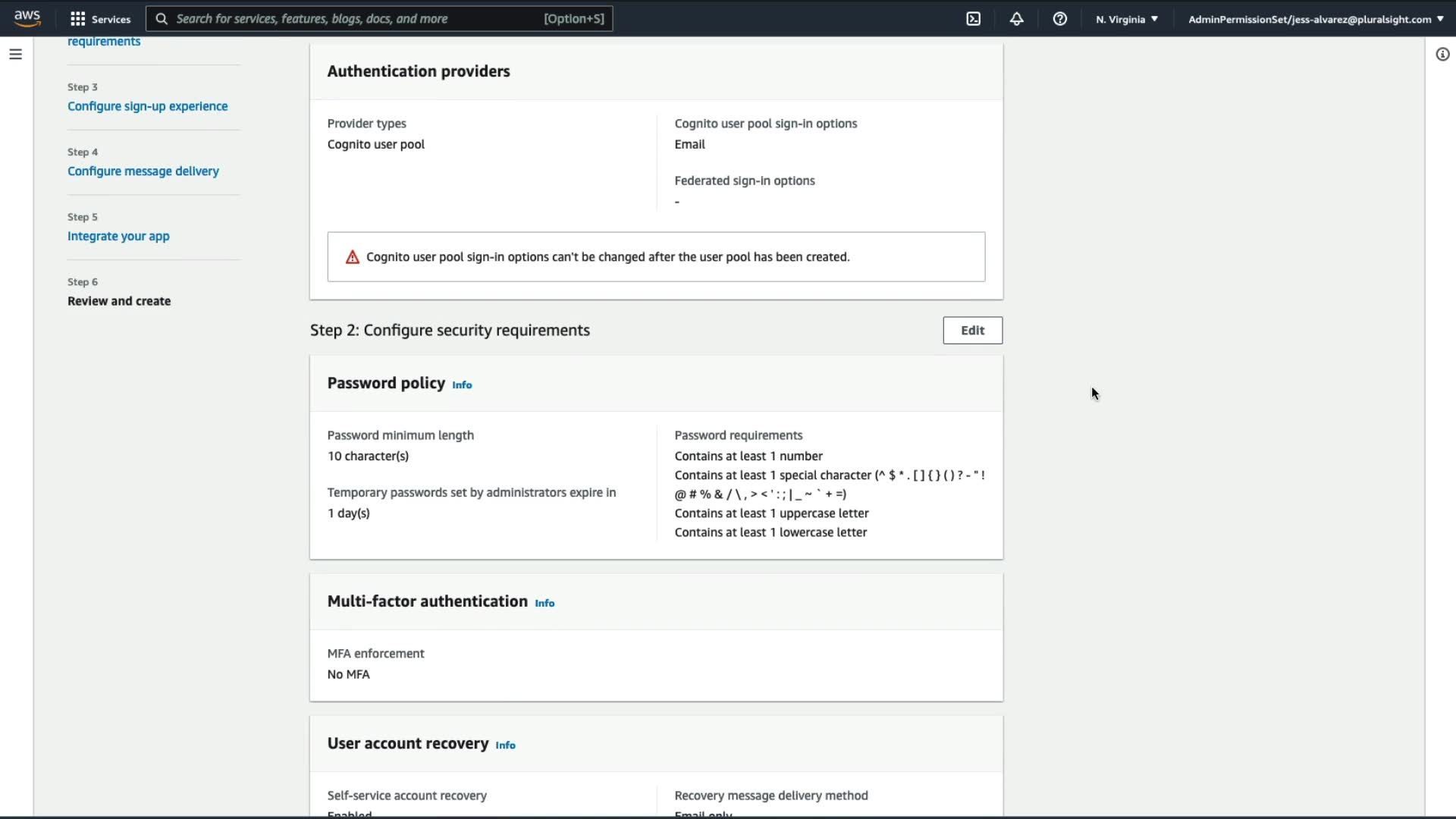The width and height of the screenshot is (1456, 819).
Task: Open Password policy Info link
Action: point(462,385)
